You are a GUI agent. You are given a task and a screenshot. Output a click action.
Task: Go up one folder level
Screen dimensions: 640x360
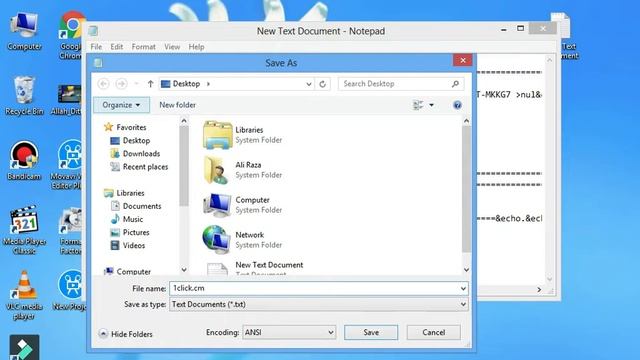pos(150,84)
